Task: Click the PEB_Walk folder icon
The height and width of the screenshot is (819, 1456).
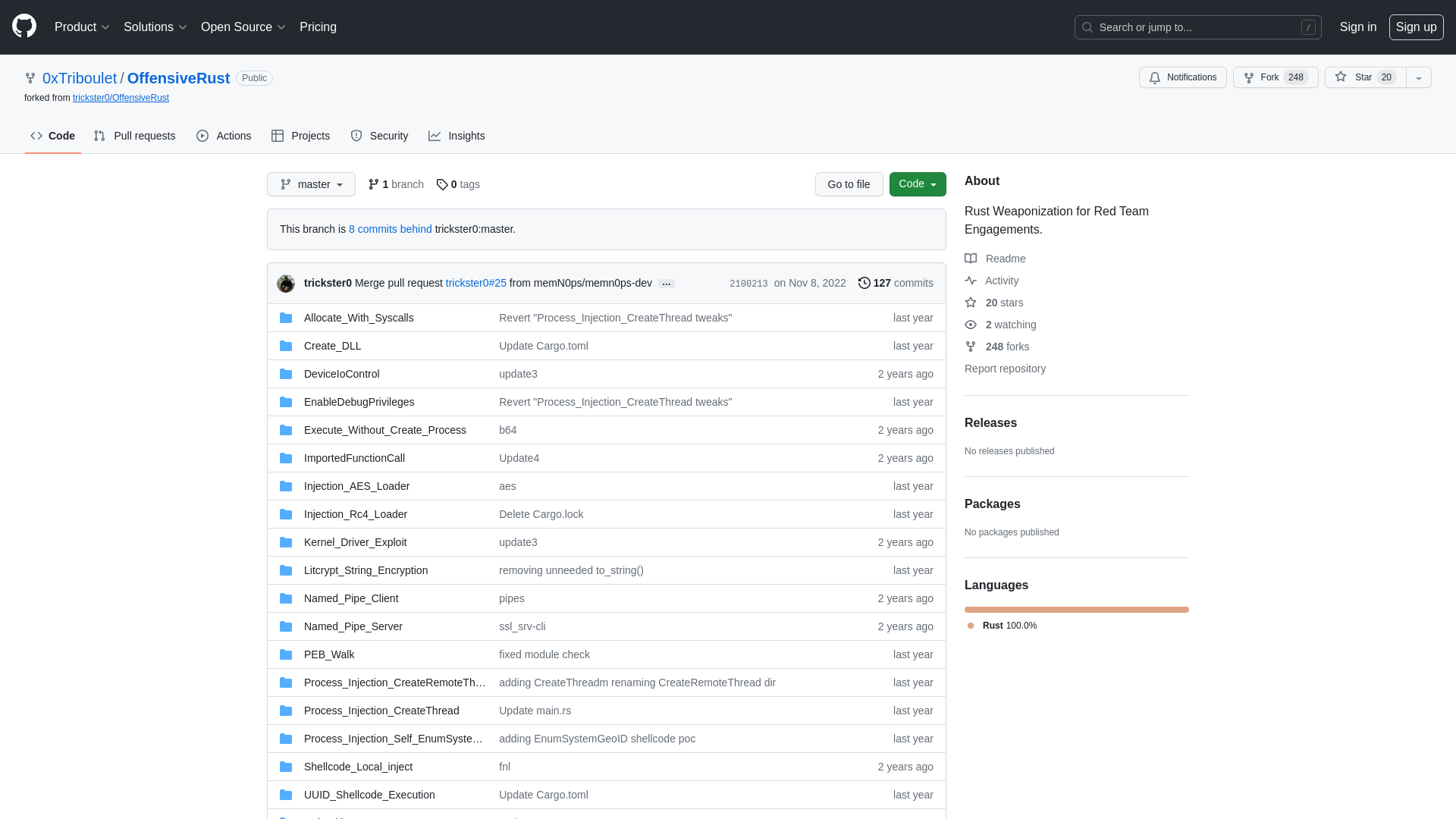Action: (286, 654)
